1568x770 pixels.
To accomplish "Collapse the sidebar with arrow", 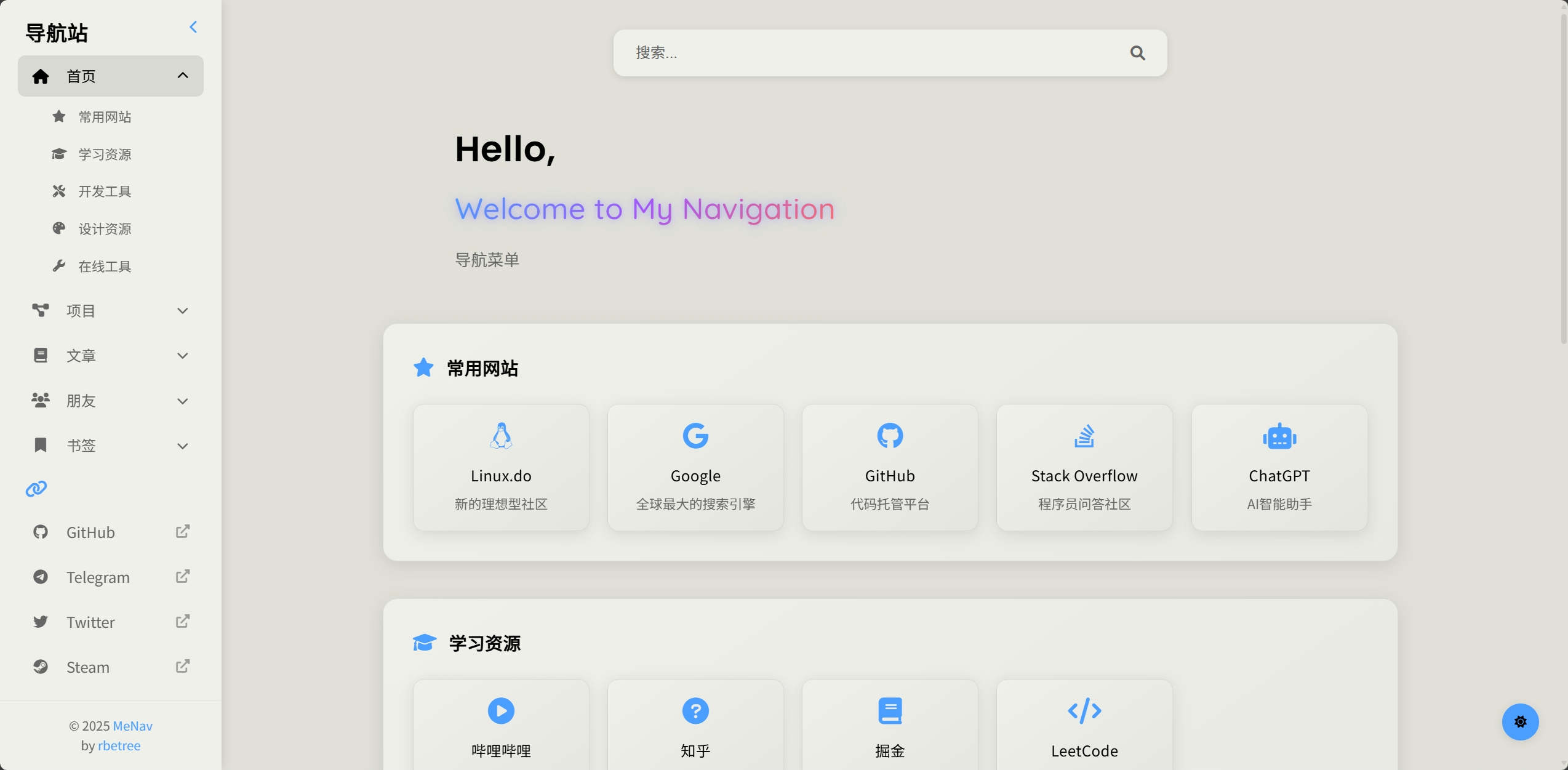I will coord(193,27).
